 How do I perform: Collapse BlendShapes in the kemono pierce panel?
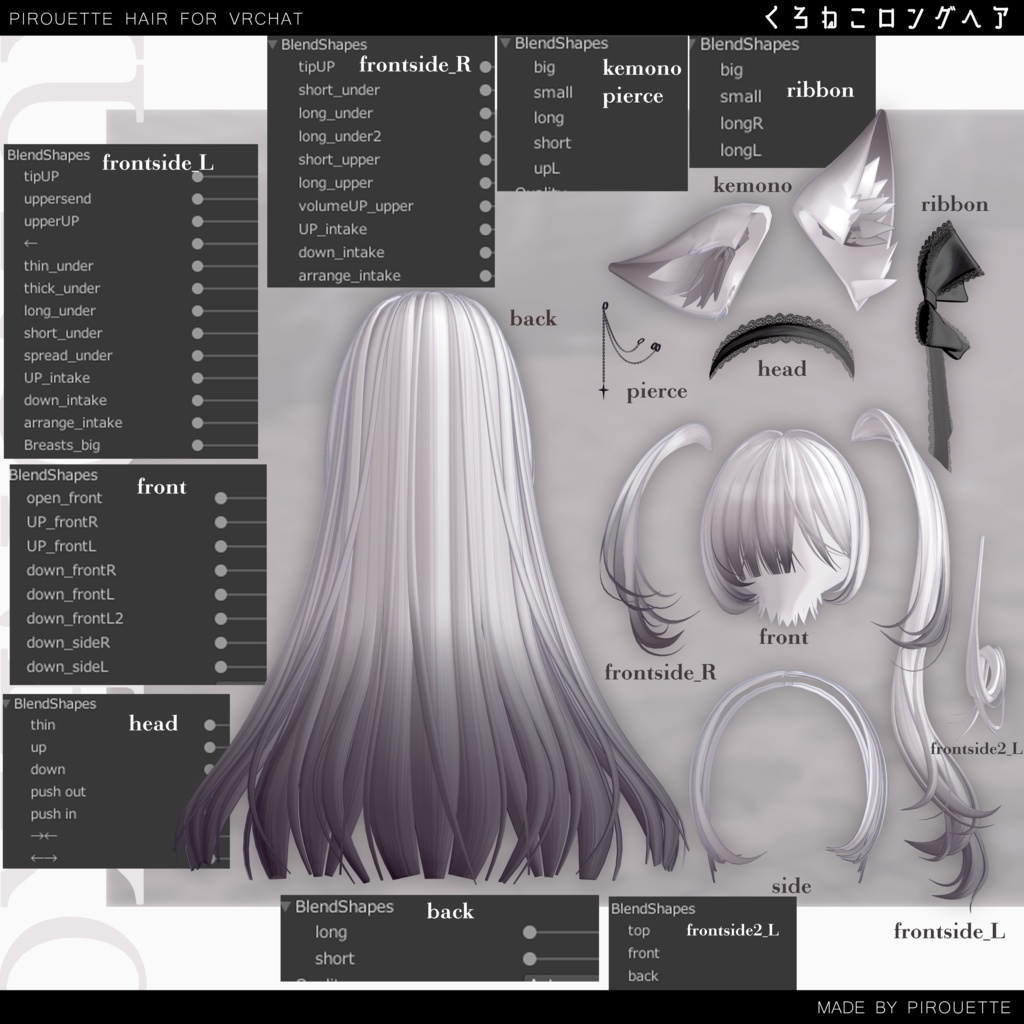click(505, 43)
